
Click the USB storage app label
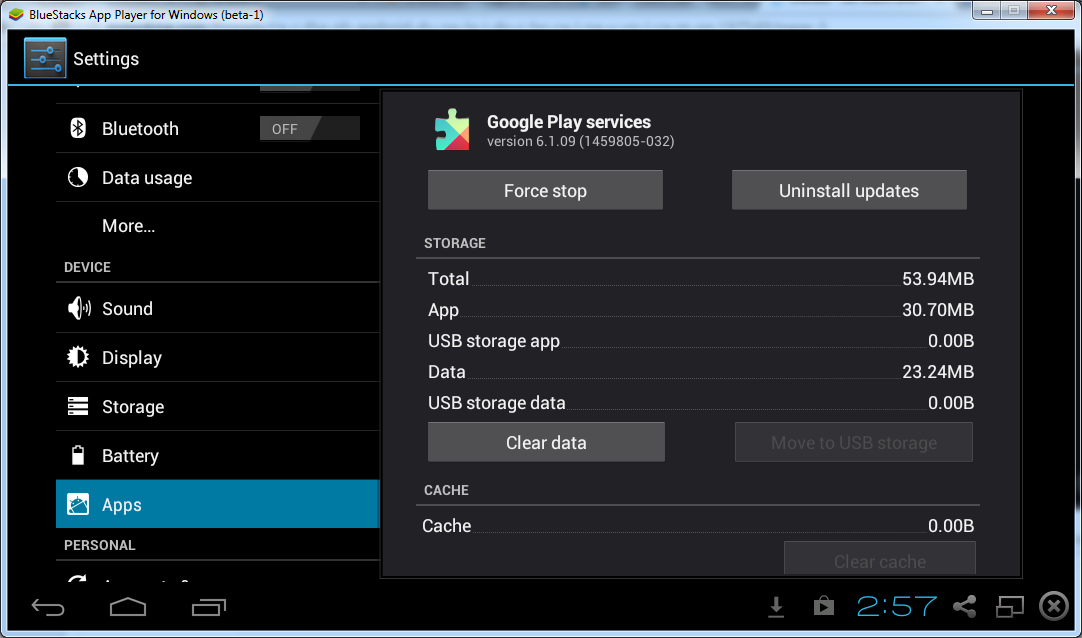click(x=493, y=341)
